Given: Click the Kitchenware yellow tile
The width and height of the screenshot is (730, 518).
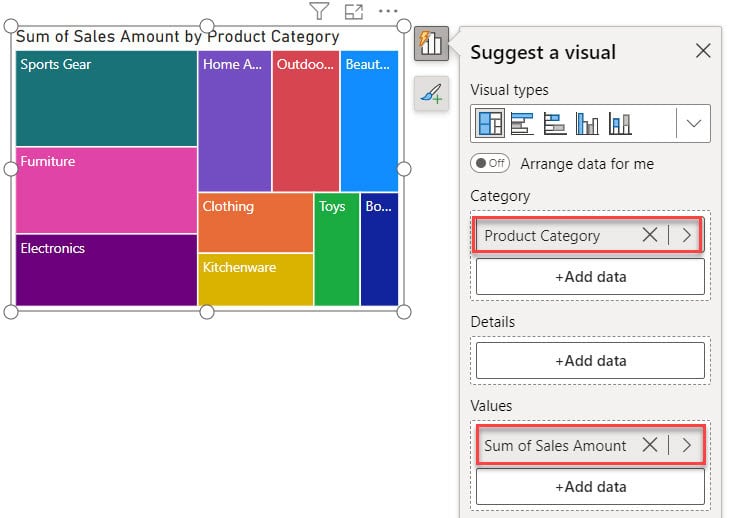Looking at the screenshot, I should click(x=256, y=280).
